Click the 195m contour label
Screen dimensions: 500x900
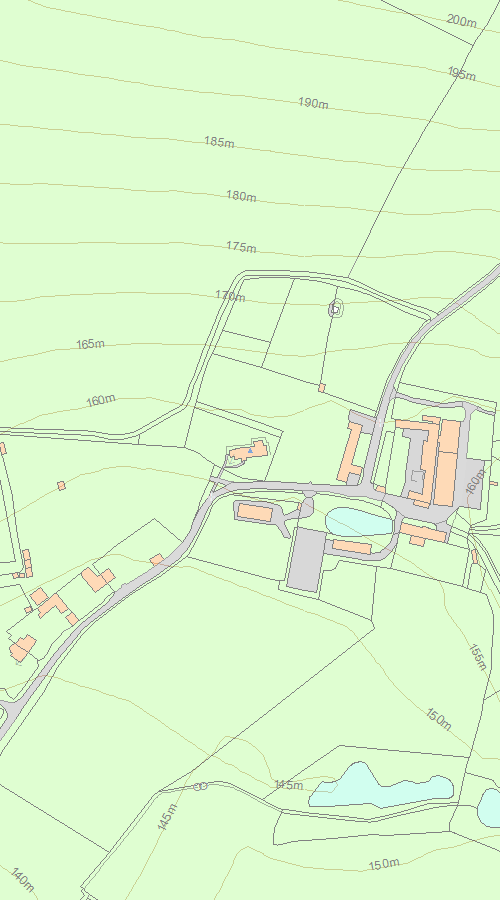click(x=462, y=73)
